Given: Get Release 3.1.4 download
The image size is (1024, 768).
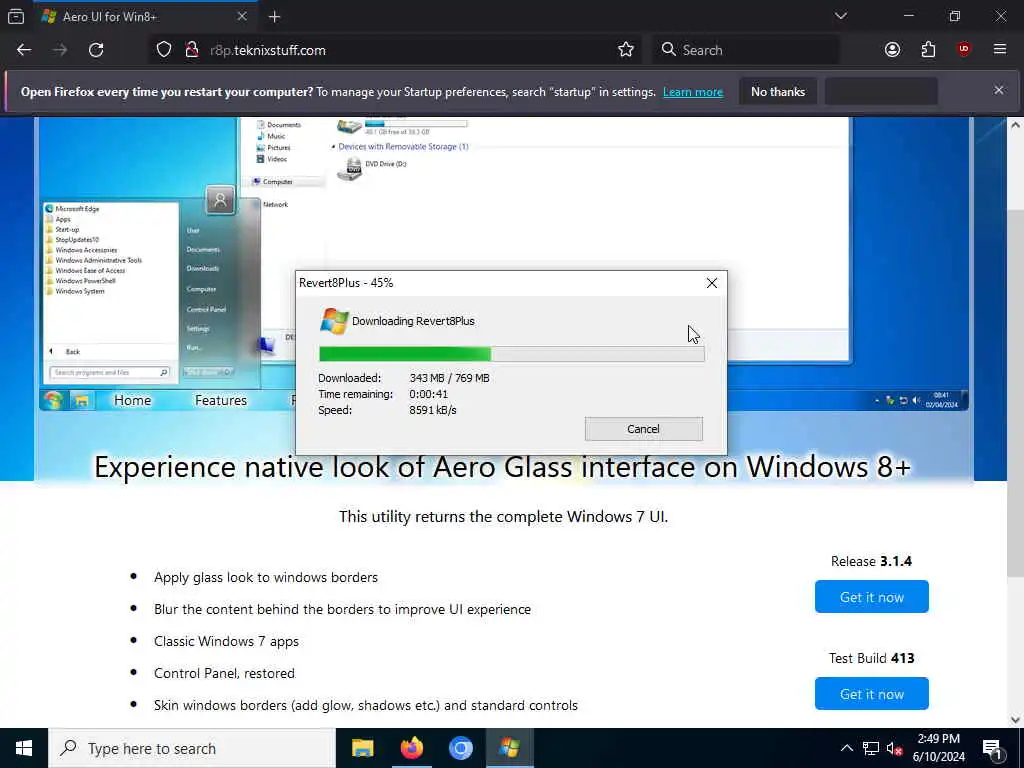Looking at the screenshot, I should [871, 597].
